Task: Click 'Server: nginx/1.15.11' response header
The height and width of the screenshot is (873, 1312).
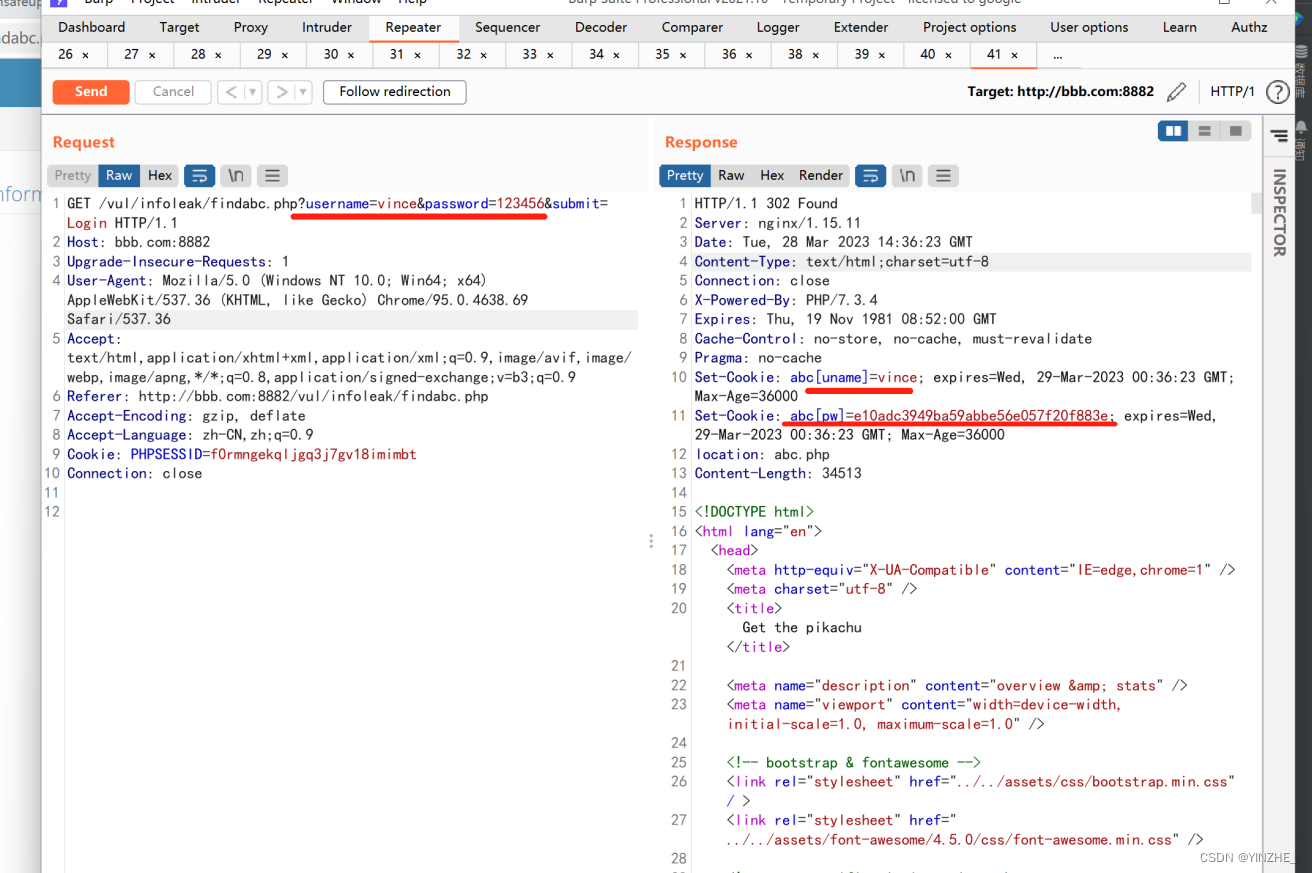Action: pyautogui.click(x=778, y=223)
